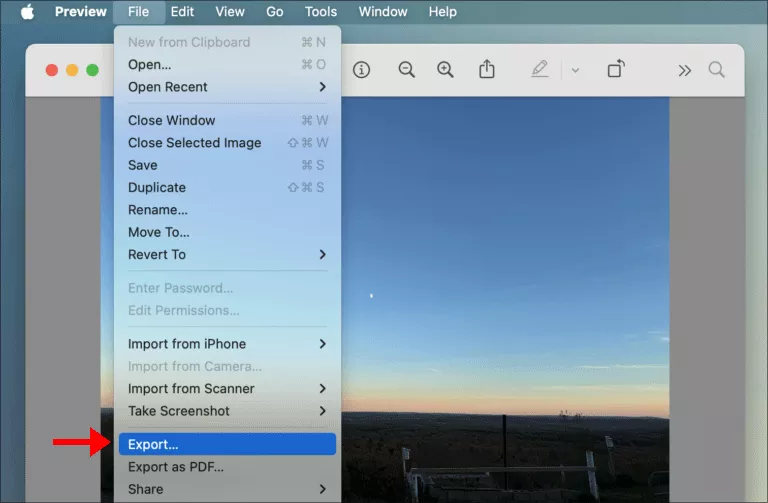Open the View menu
This screenshot has height=503, width=768.
230,11
